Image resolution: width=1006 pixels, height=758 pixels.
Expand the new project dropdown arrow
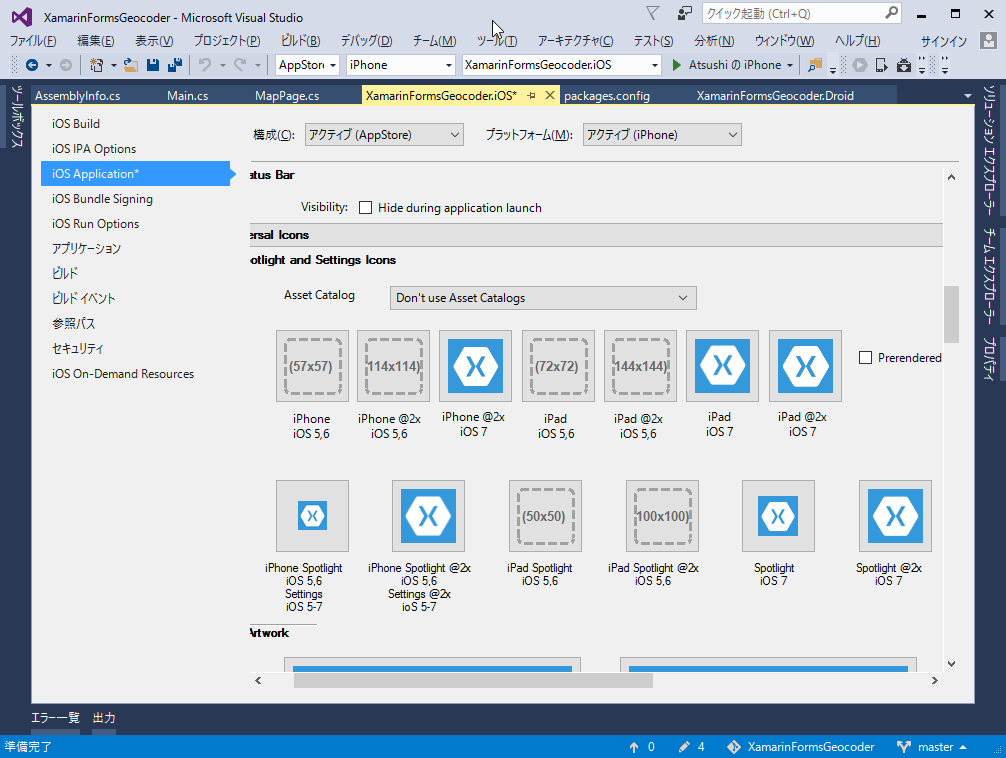[x=114, y=65]
